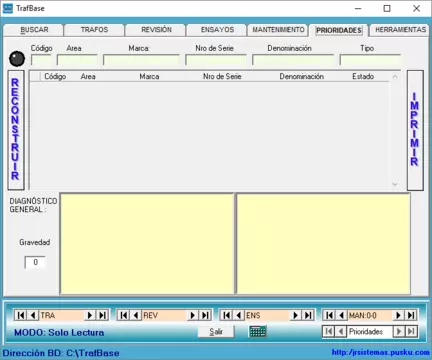Click the Area column header in grid
This screenshot has height=360, width=432.
coord(88,77)
